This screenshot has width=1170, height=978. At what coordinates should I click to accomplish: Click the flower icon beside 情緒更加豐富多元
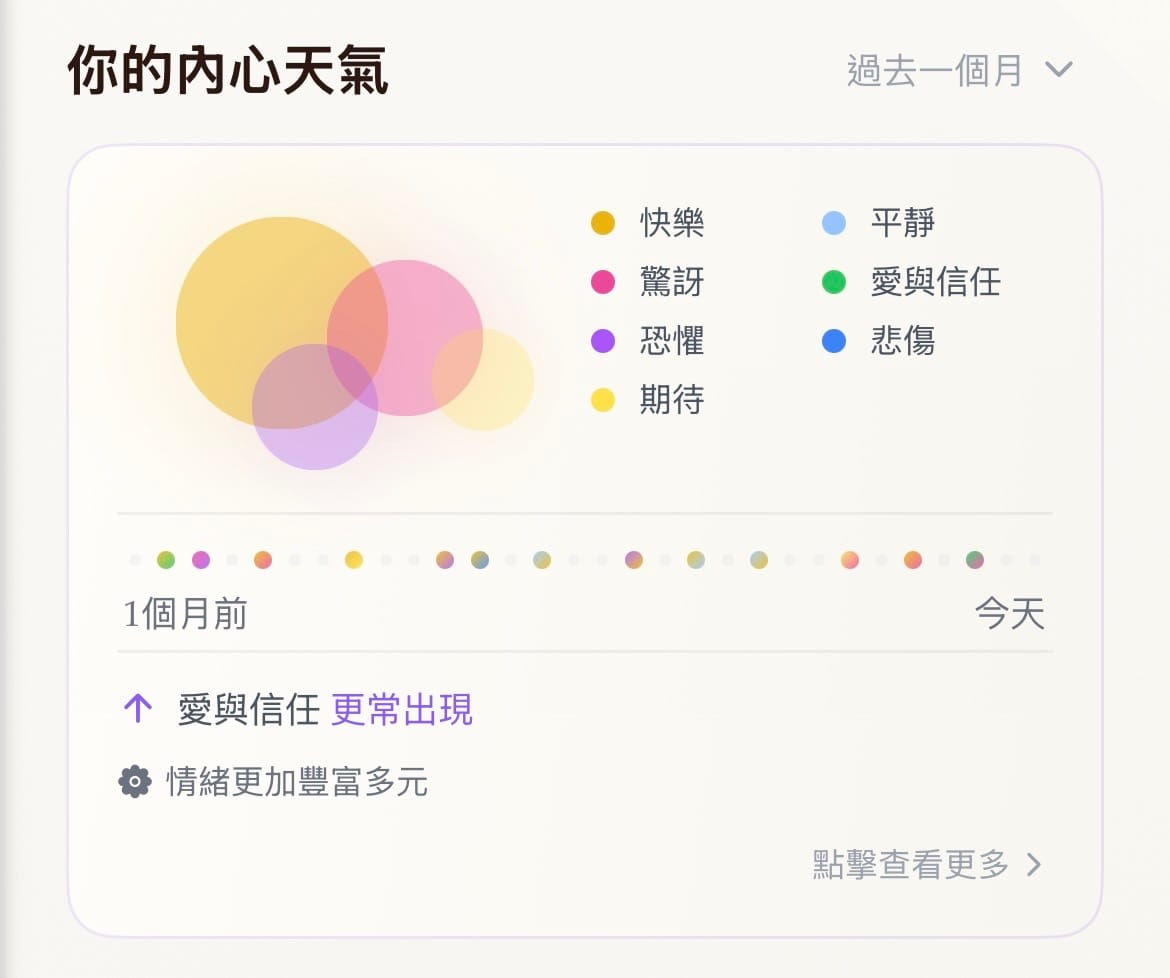[x=135, y=781]
